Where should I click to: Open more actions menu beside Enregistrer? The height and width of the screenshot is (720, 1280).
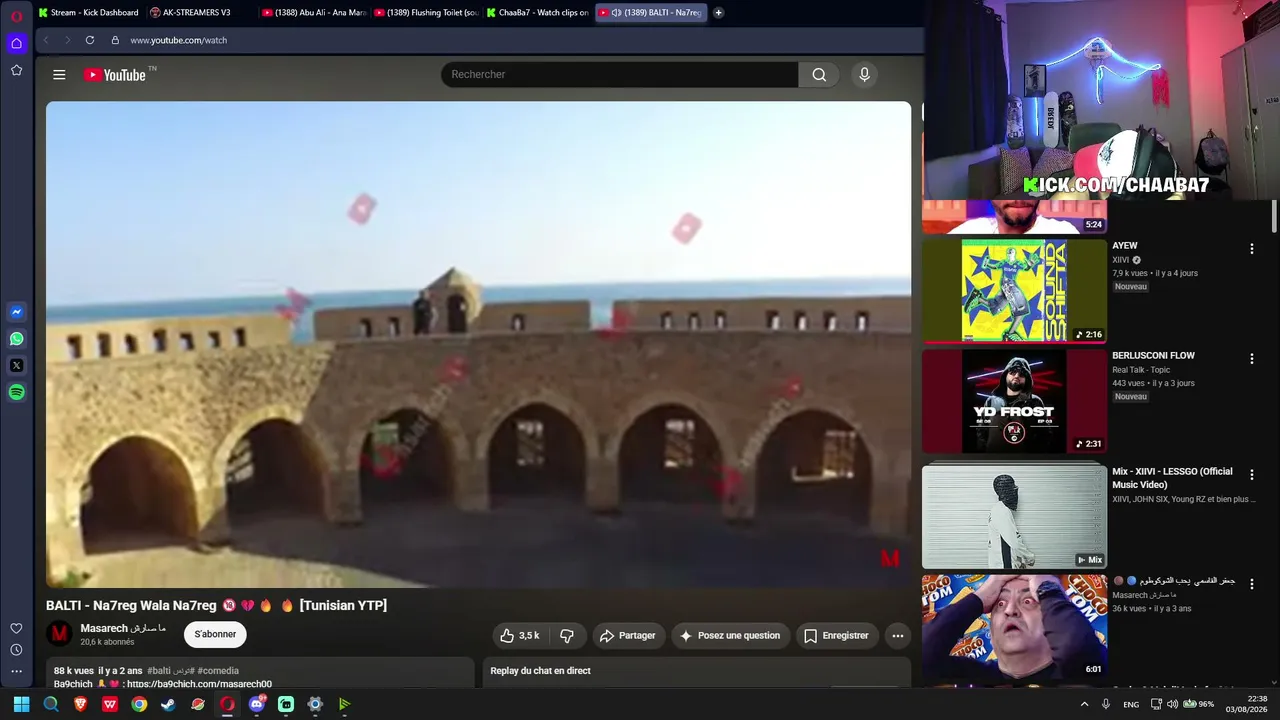coord(898,636)
